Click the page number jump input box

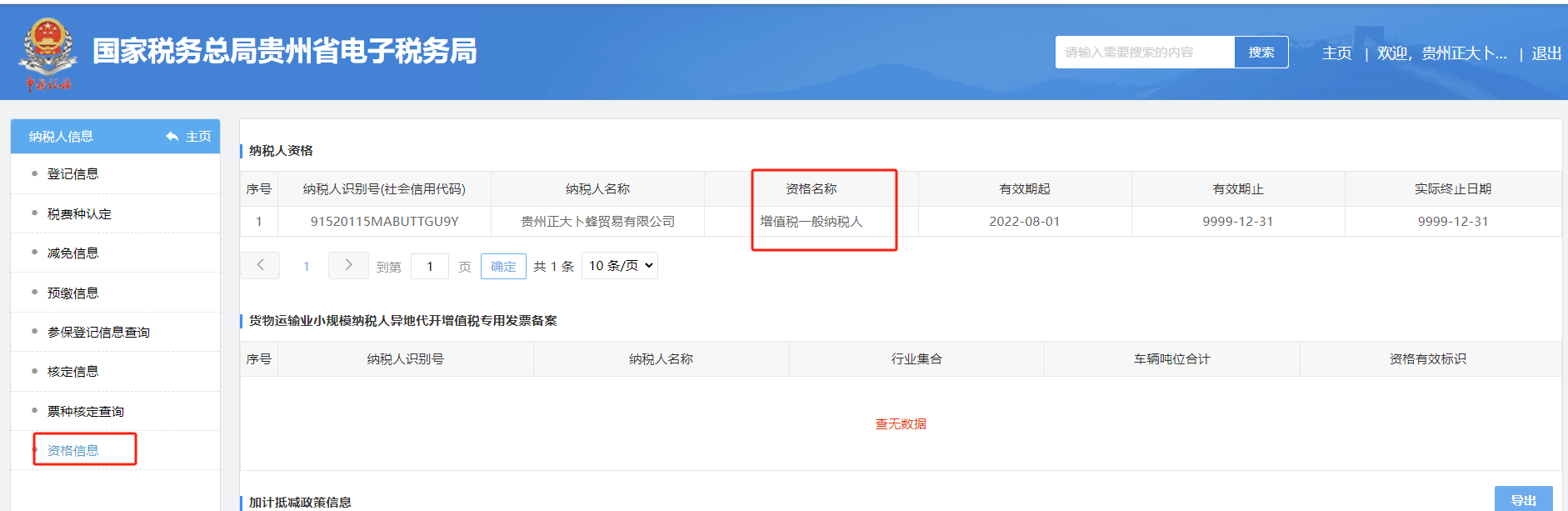[x=430, y=267]
